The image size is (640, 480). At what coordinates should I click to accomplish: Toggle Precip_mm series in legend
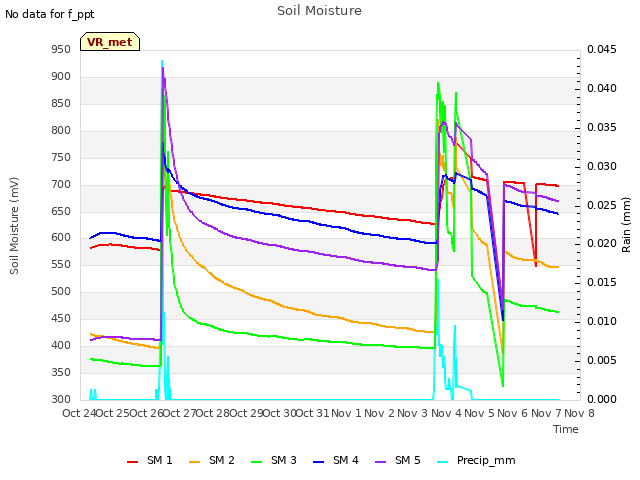pos(476,460)
